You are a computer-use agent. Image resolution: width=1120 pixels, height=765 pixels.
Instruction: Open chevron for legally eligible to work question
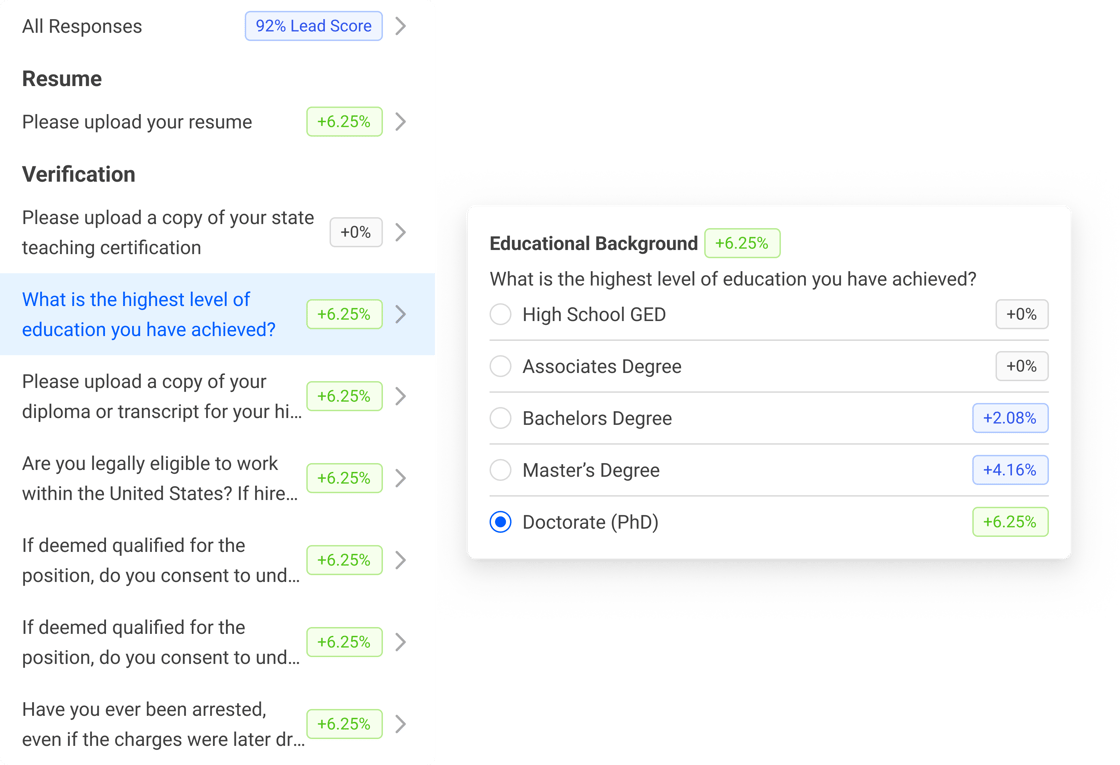coord(400,478)
